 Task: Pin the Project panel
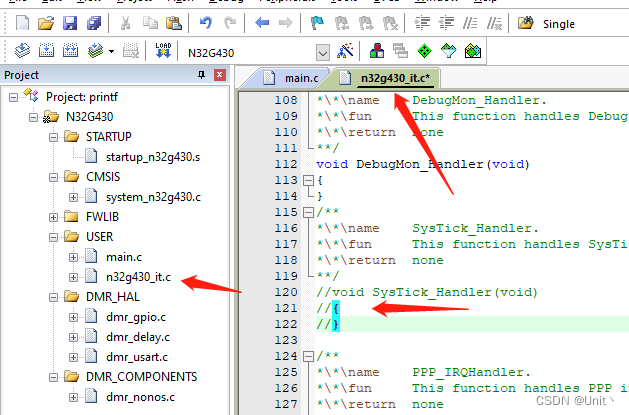(x=201, y=75)
